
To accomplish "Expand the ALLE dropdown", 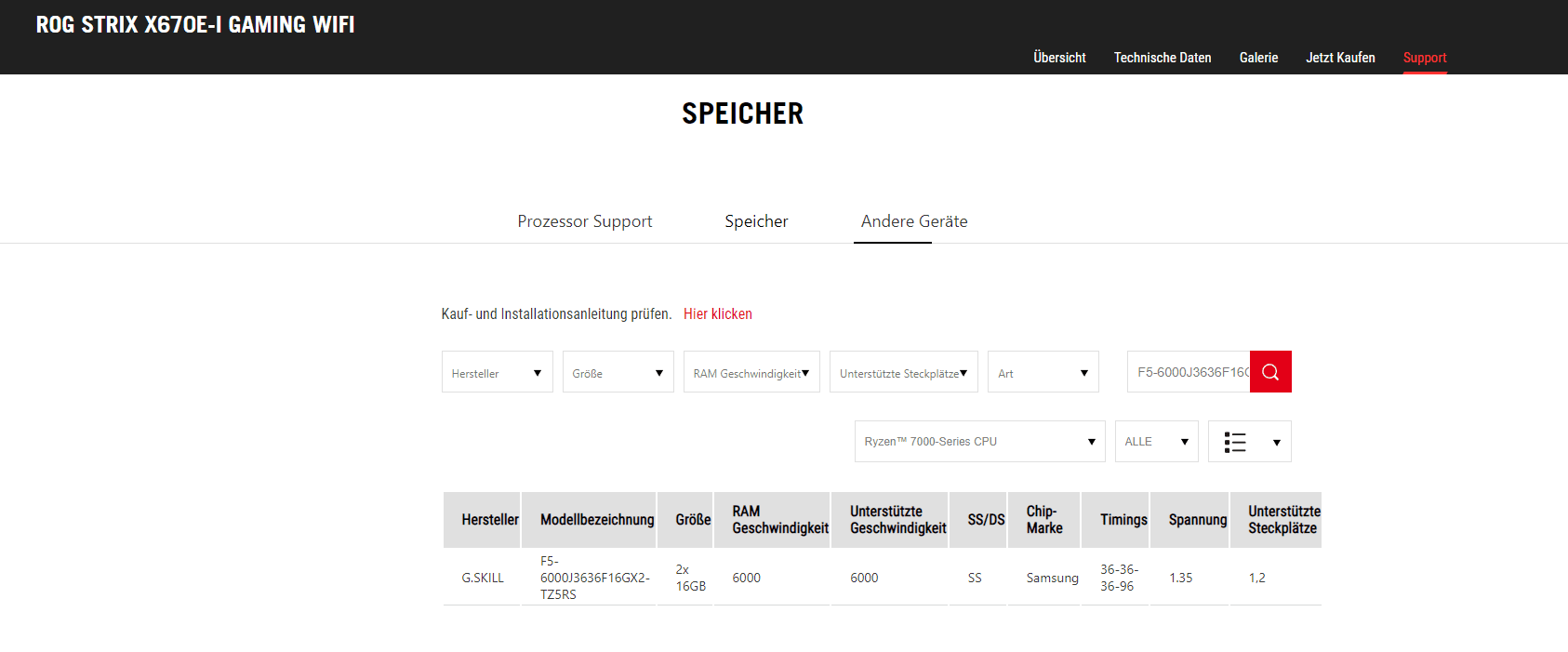I will pos(1156,442).
